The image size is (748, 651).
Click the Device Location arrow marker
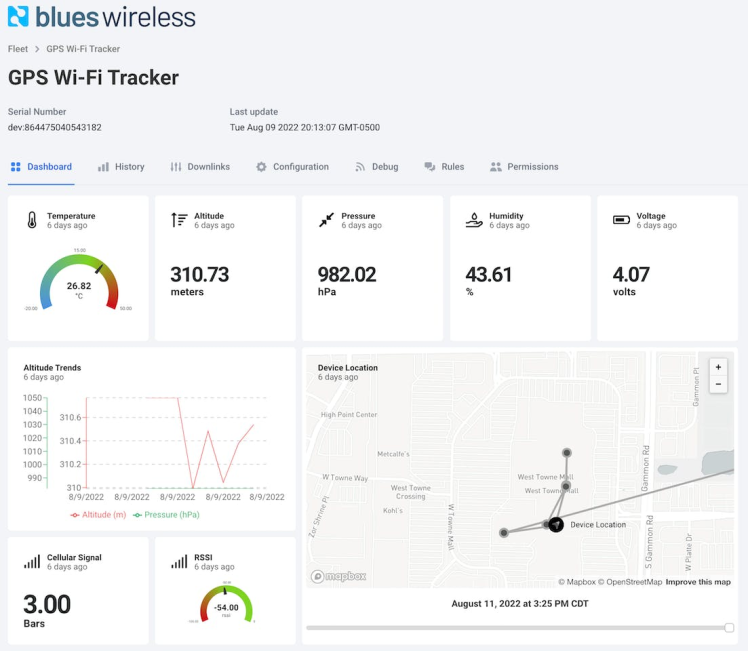(x=556, y=525)
